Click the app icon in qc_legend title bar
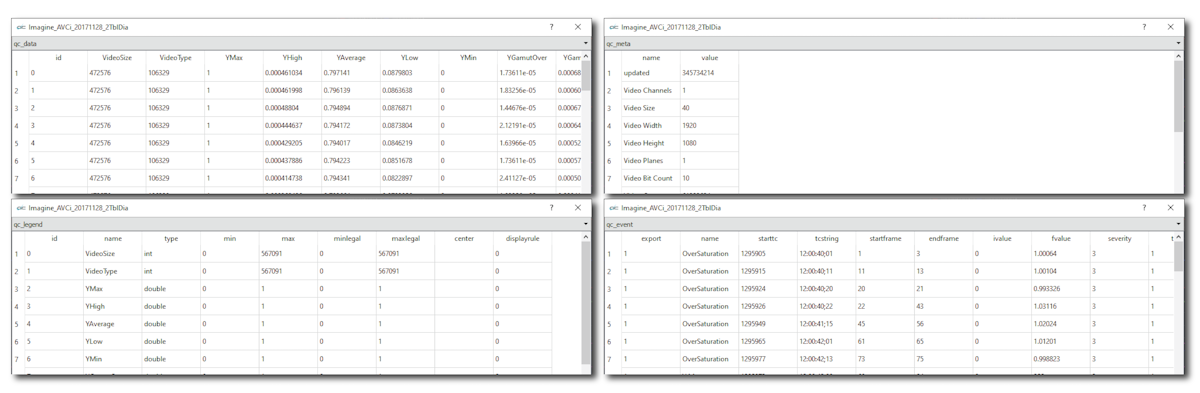The image size is (1200, 393). pos(20,208)
